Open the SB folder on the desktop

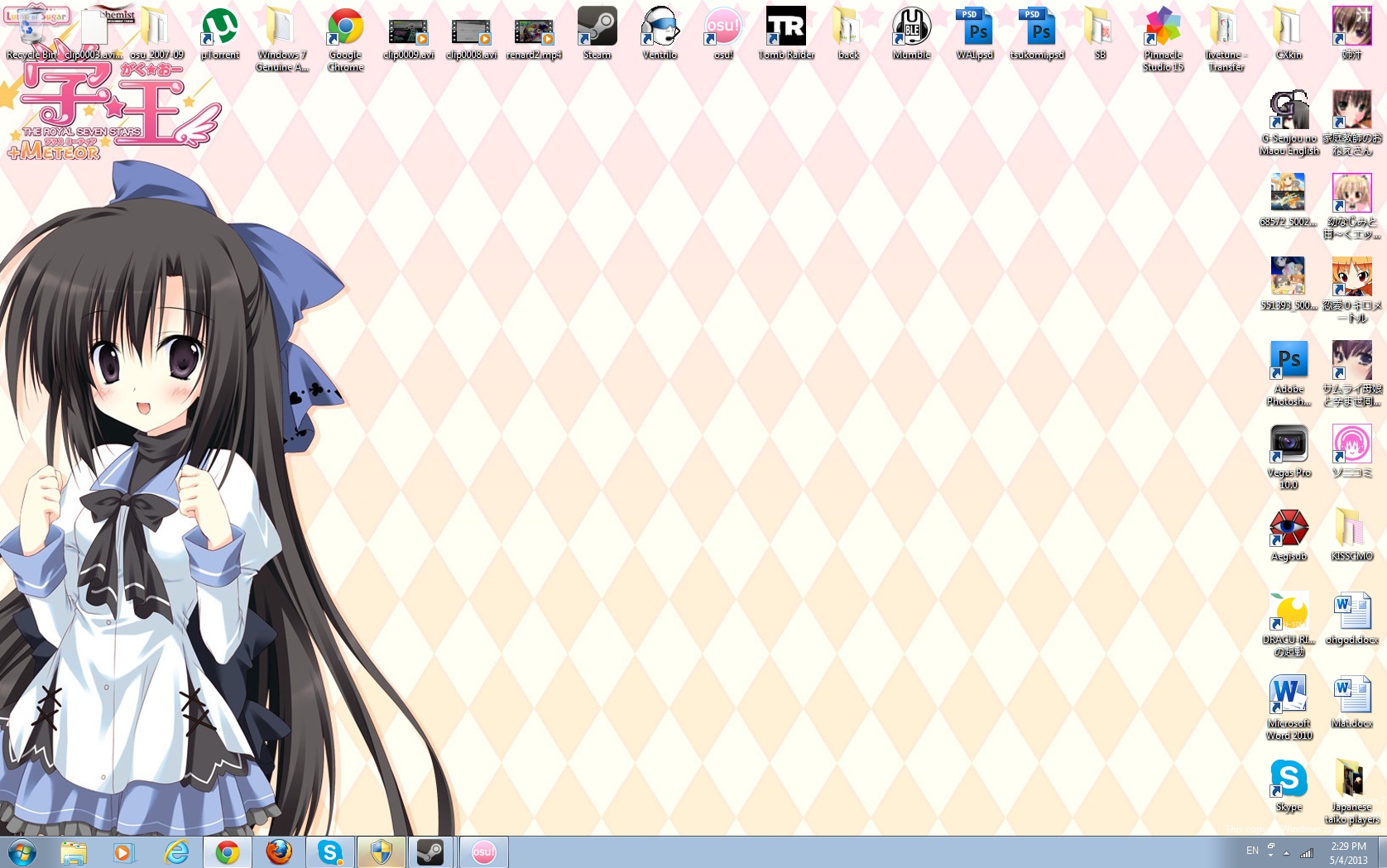click(1100, 33)
